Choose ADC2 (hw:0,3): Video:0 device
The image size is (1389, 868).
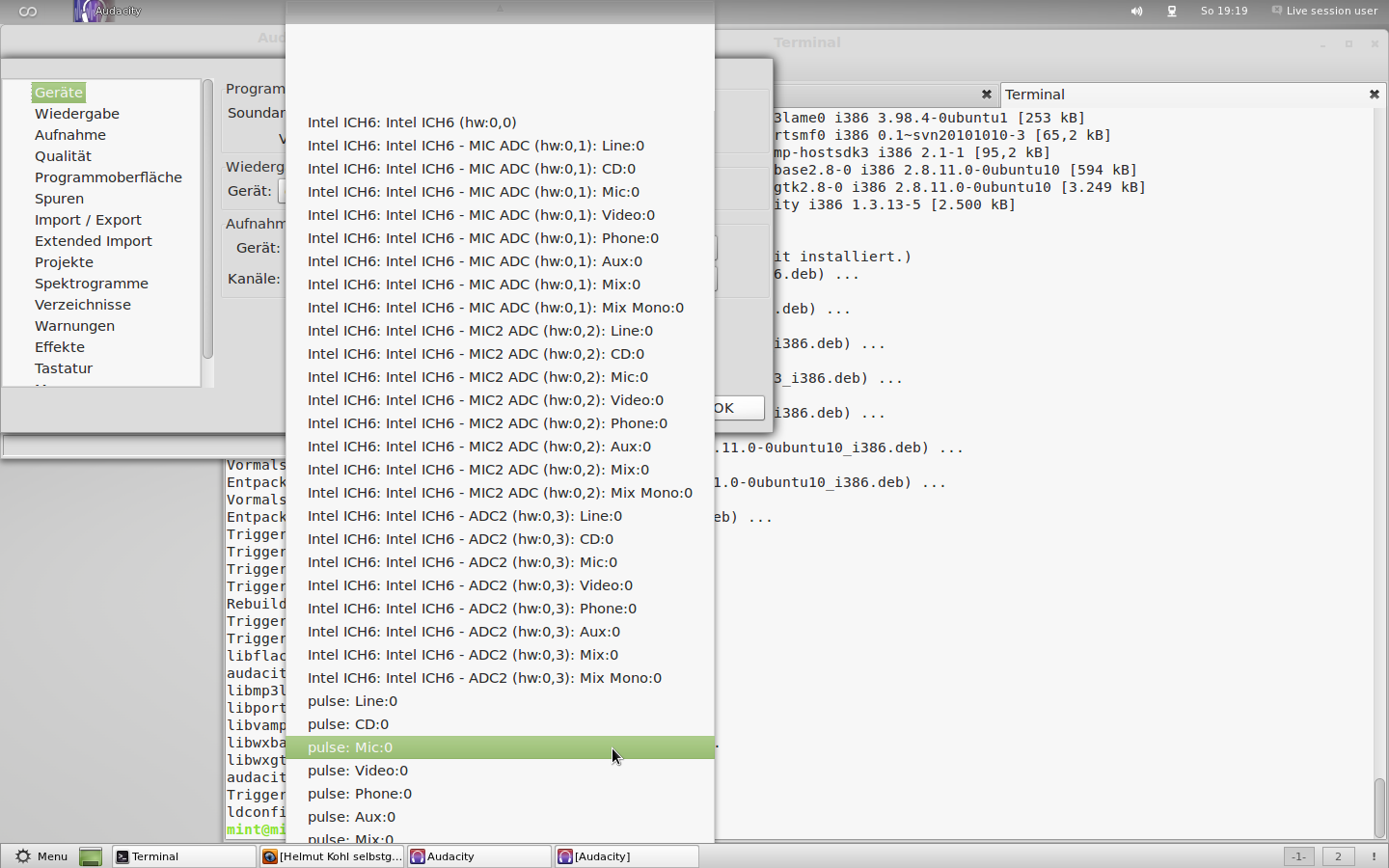click(x=500, y=585)
